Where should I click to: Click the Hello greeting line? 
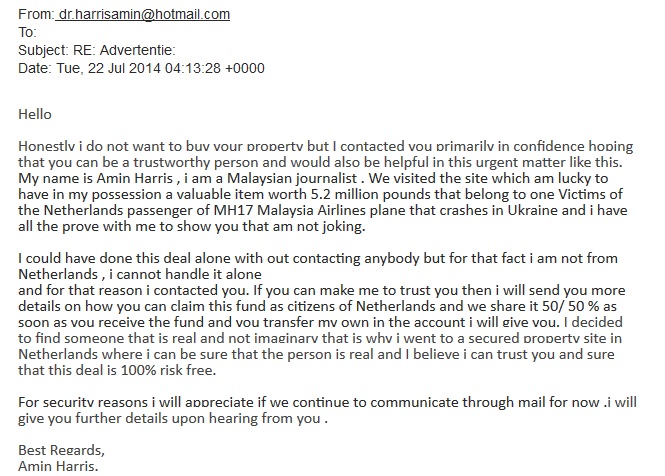35,114
